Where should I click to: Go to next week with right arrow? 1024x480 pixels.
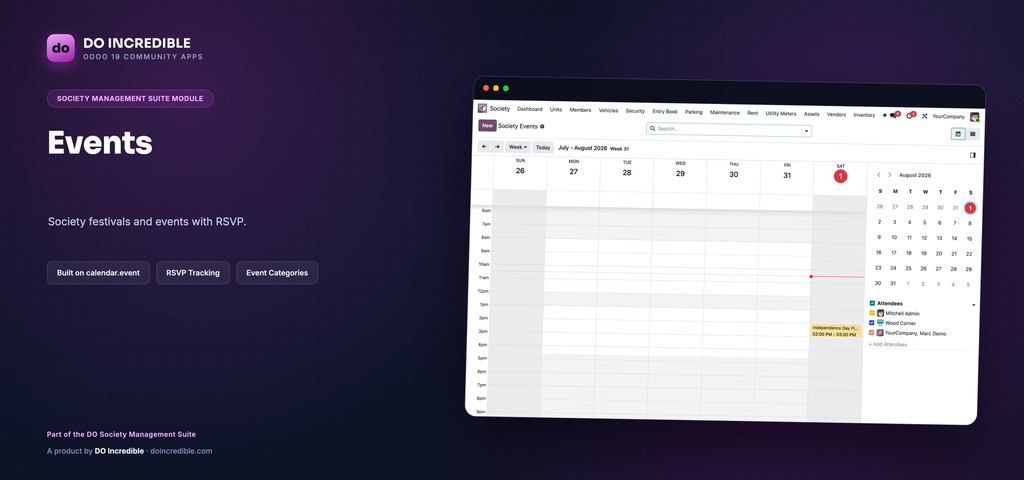pyautogui.click(x=497, y=147)
